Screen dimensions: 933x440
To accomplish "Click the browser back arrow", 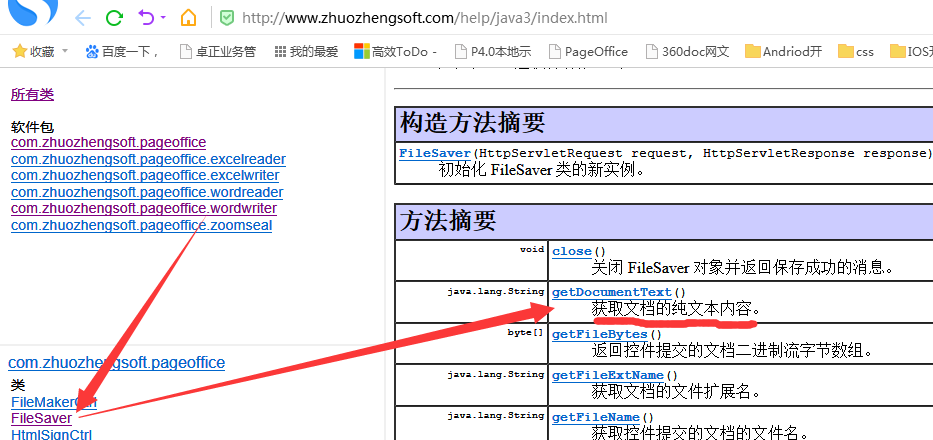I will [x=83, y=18].
